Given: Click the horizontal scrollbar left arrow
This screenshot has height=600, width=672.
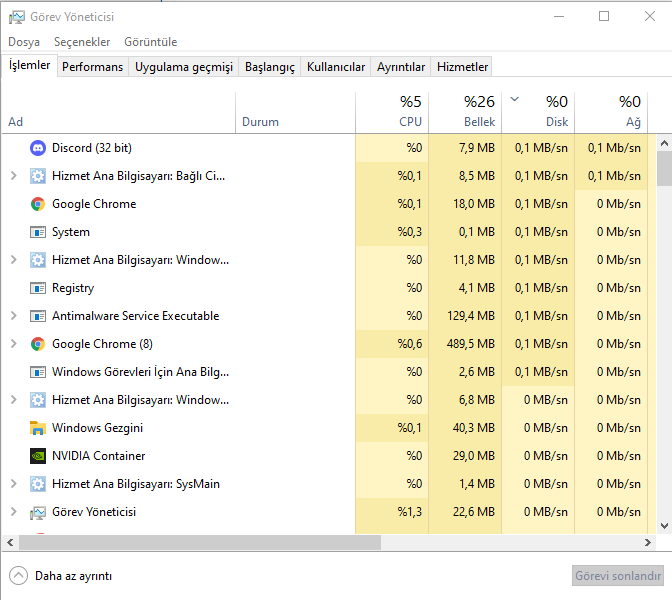Looking at the screenshot, I should coord(10,543).
